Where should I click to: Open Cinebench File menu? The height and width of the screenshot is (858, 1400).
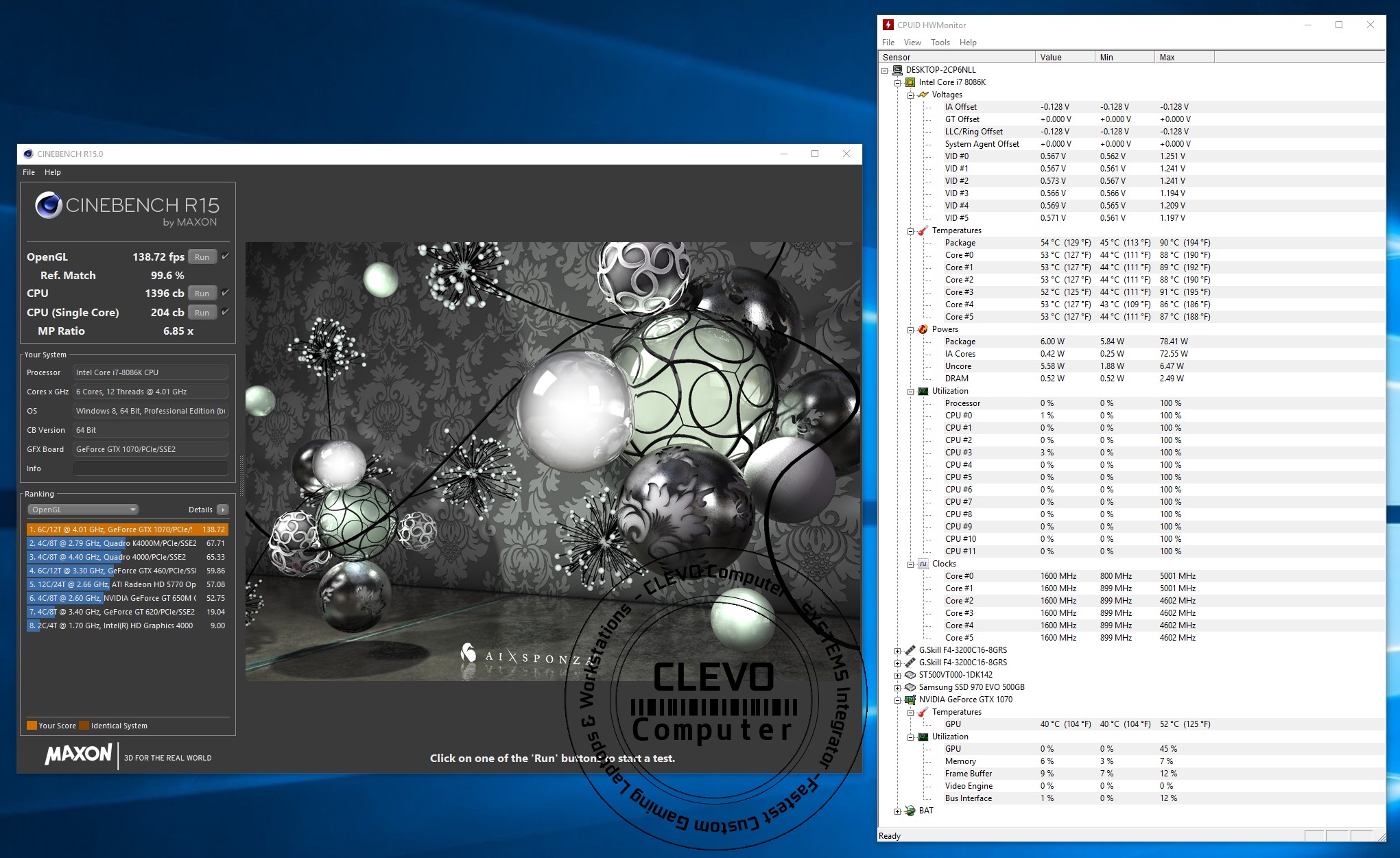tap(29, 172)
